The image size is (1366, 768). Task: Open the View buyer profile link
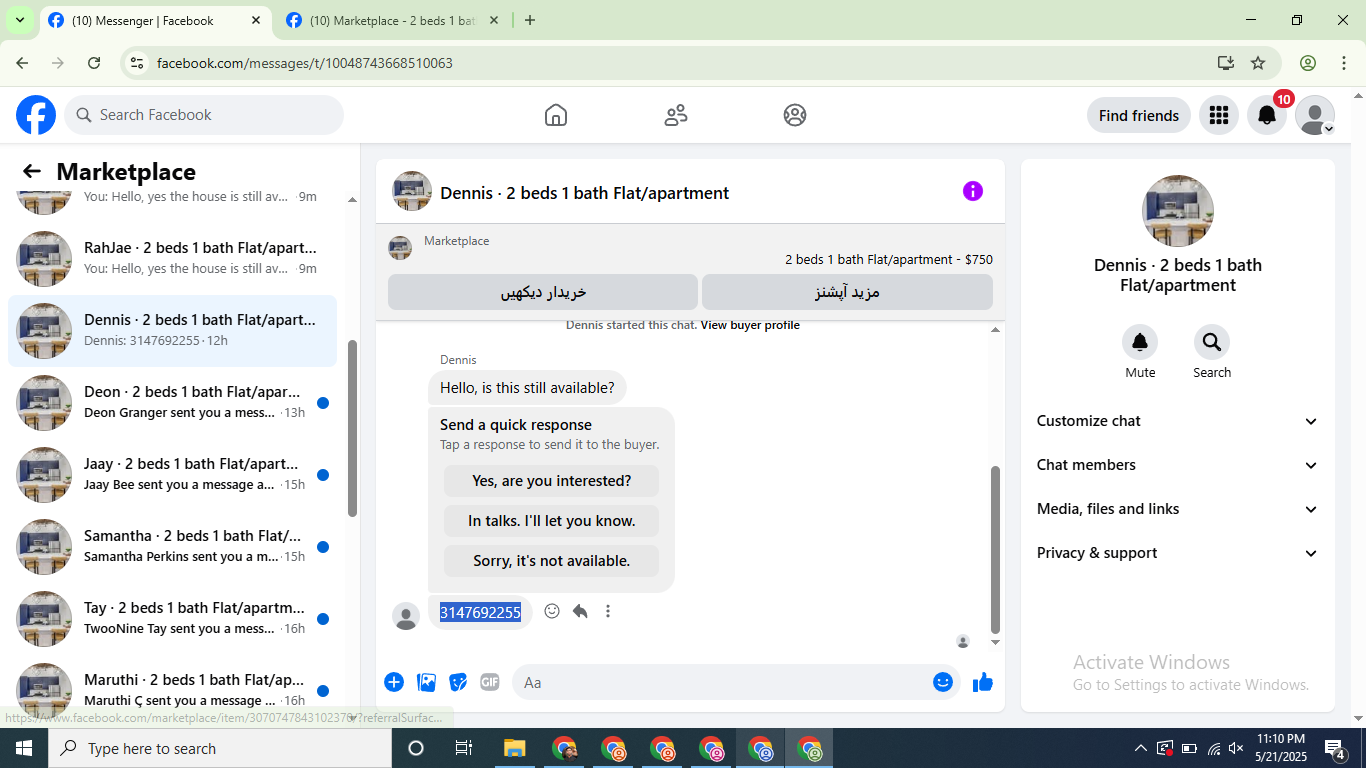[750, 326]
